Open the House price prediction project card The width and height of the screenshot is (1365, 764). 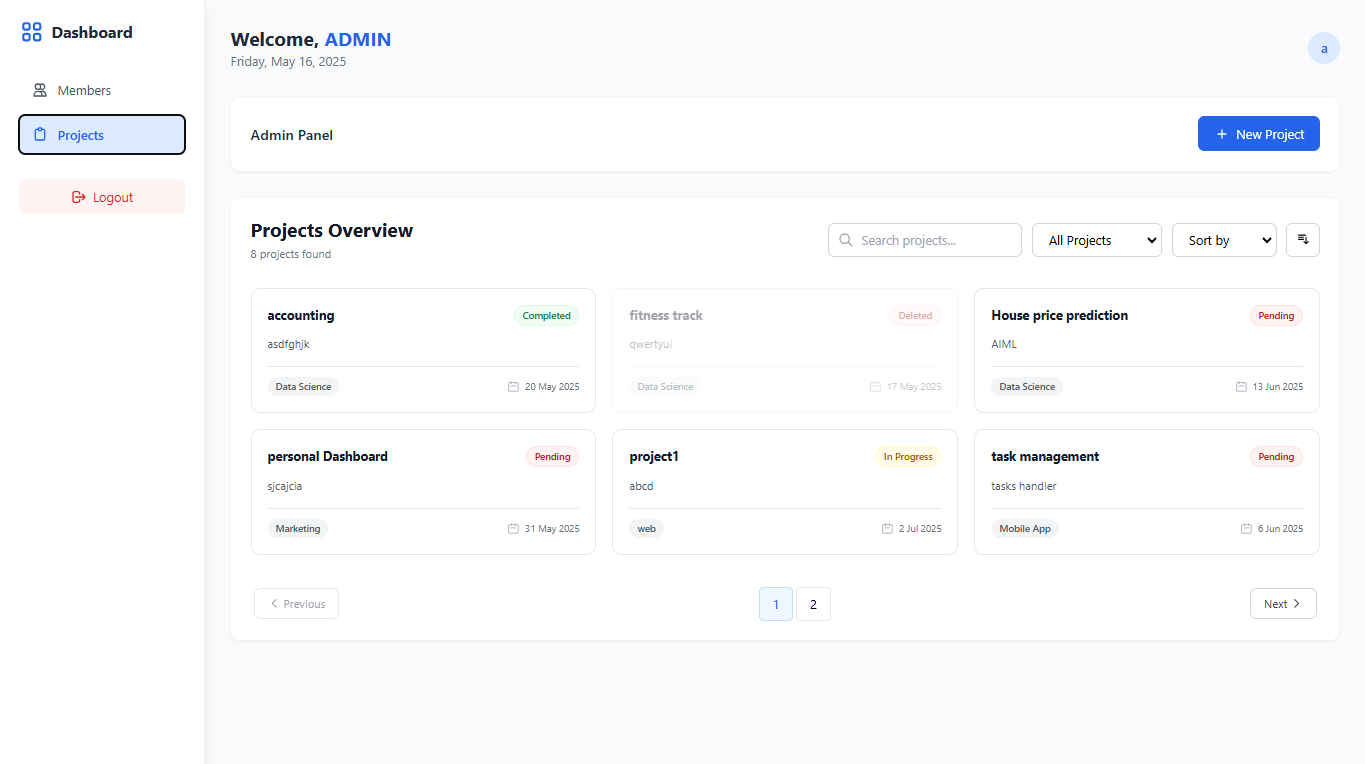pos(1146,350)
